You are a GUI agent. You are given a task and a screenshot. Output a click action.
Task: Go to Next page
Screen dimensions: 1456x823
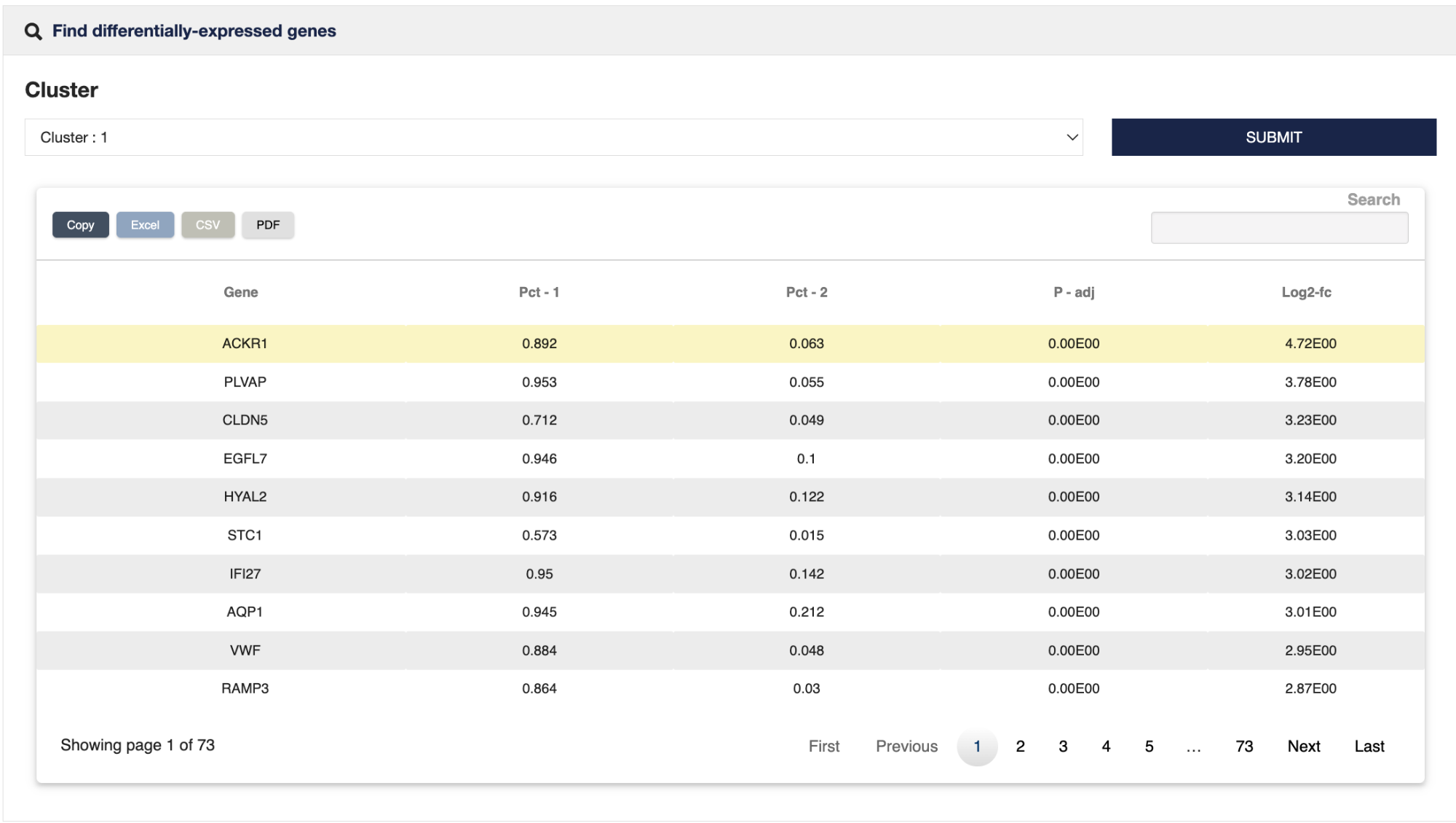click(1304, 747)
